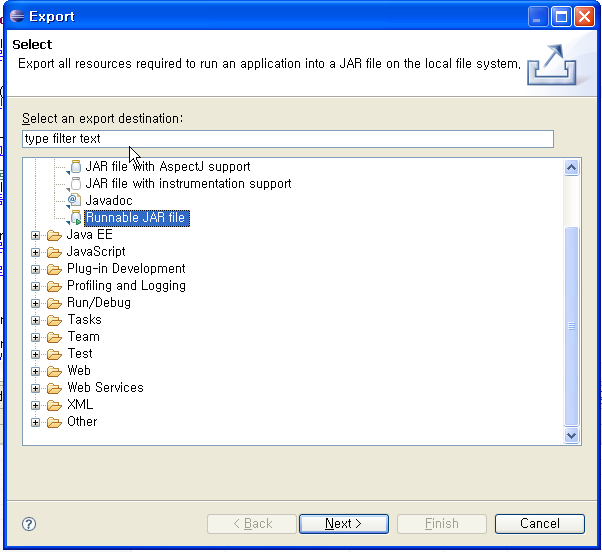This screenshot has height=552, width=602.
Task: Expand the Test category
Action: coord(35,354)
